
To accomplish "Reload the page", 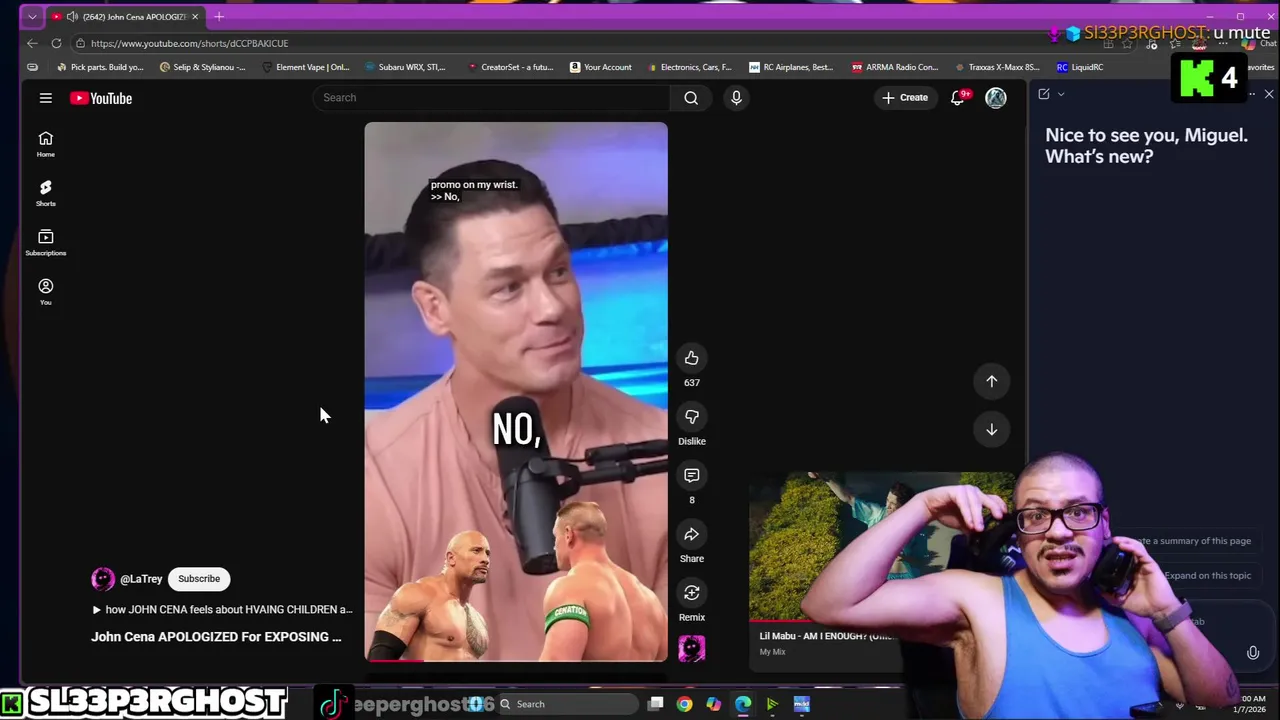I will tap(56, 43).
